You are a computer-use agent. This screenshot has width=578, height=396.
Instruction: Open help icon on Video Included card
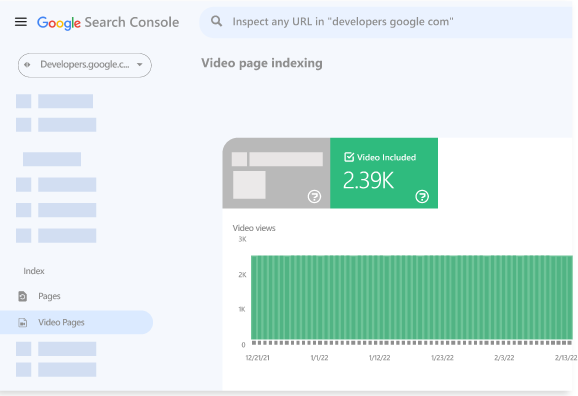[x=422, y=196]
